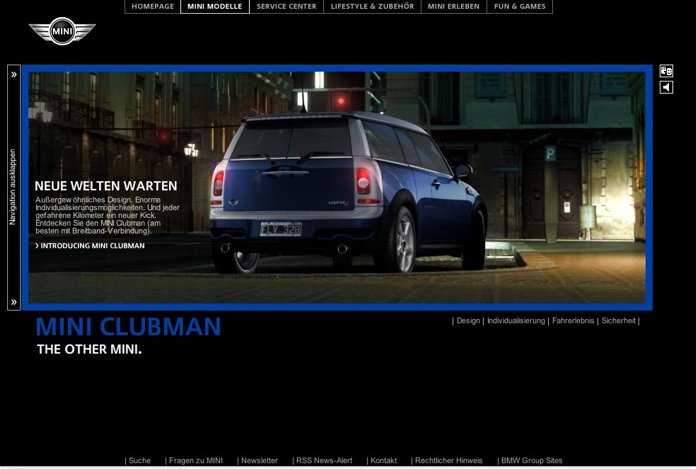Image resolution: width=696 pixels, height=469 pixels.
Task: Select the MINI MODELLE menu tab
Action: [x=214, y=6]
